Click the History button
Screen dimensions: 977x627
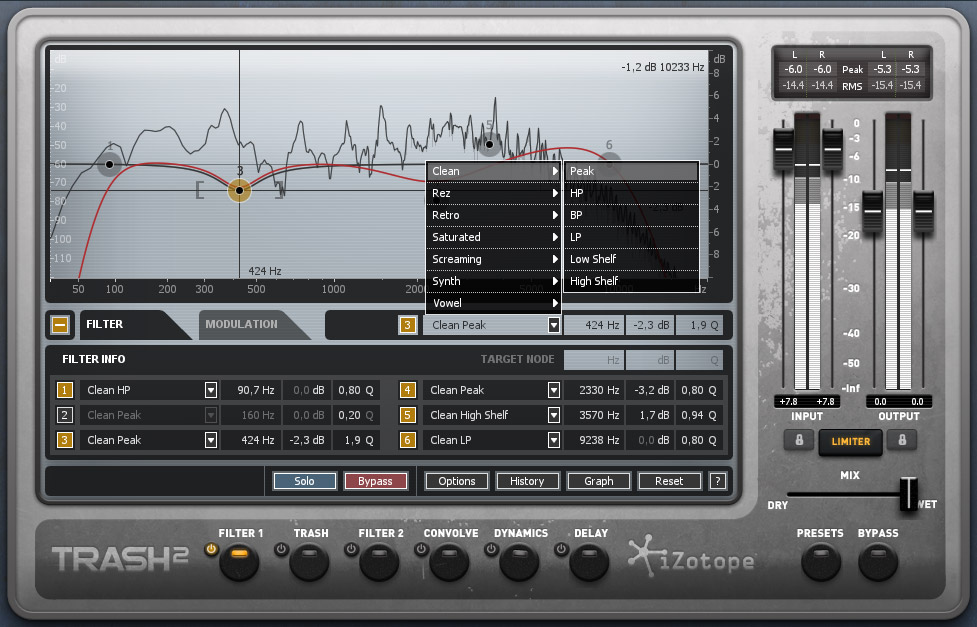pos(527,481)
